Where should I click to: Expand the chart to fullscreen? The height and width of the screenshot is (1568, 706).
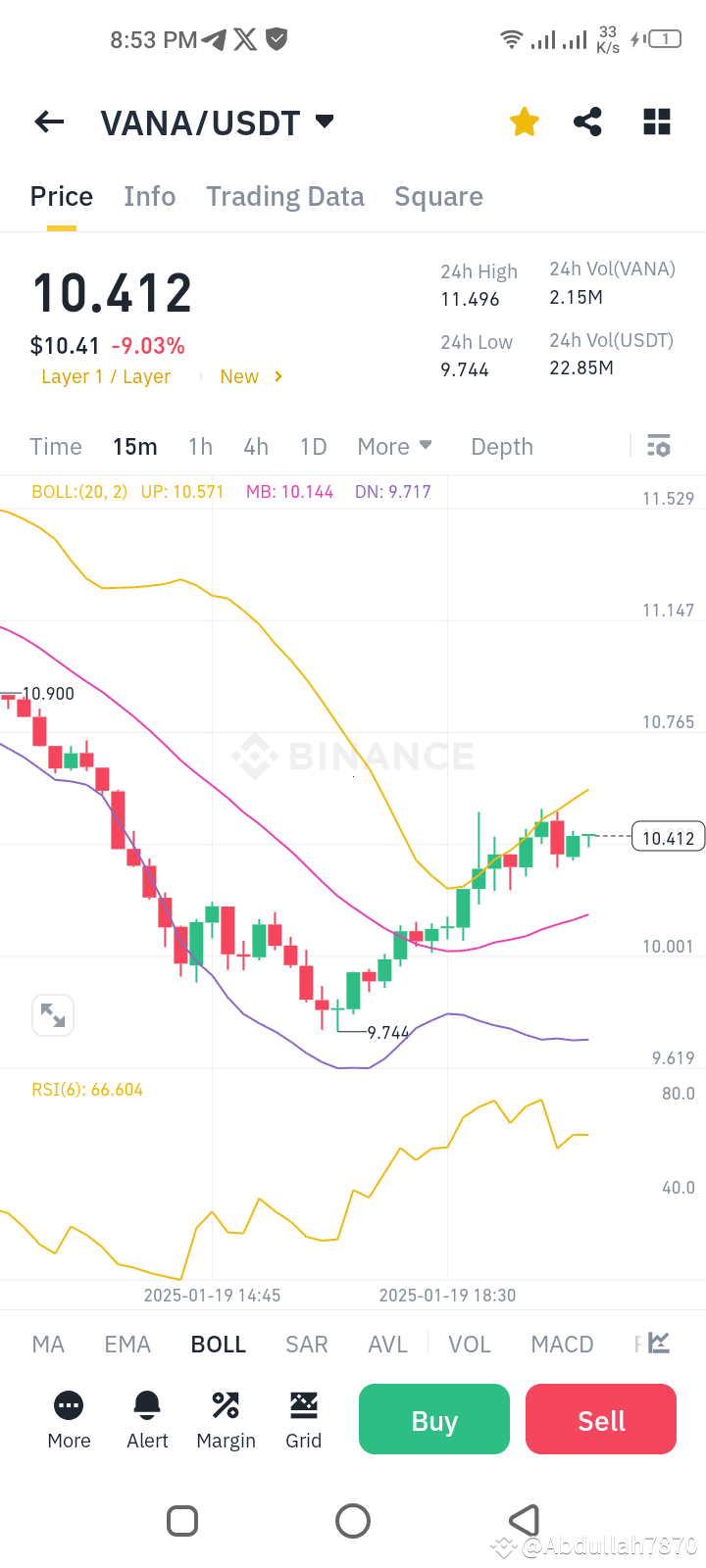click(x=53, y=1014)
